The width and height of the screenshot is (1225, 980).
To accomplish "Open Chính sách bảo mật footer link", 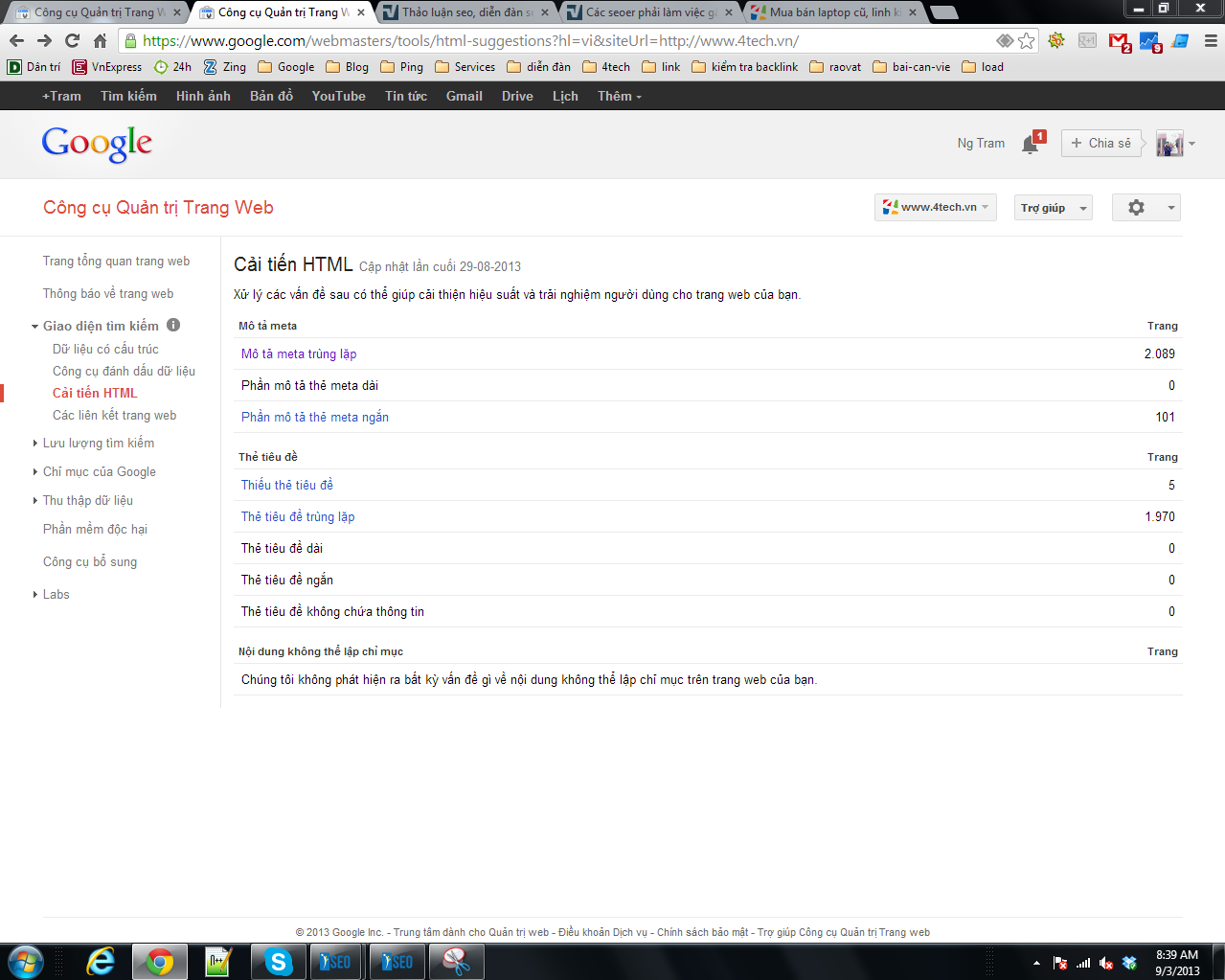I will (703, 932).
